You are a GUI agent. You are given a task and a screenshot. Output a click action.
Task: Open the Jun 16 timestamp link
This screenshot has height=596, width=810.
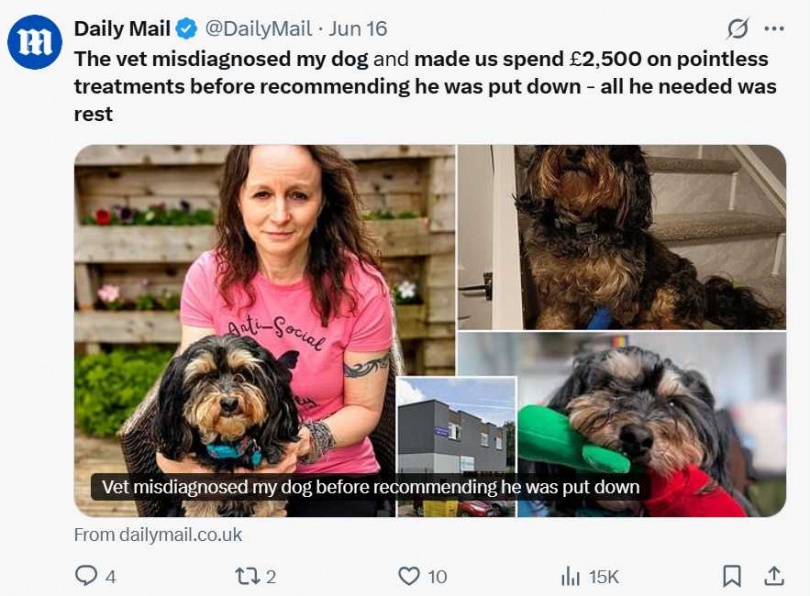pyautogui.click(x=357, y=29)
